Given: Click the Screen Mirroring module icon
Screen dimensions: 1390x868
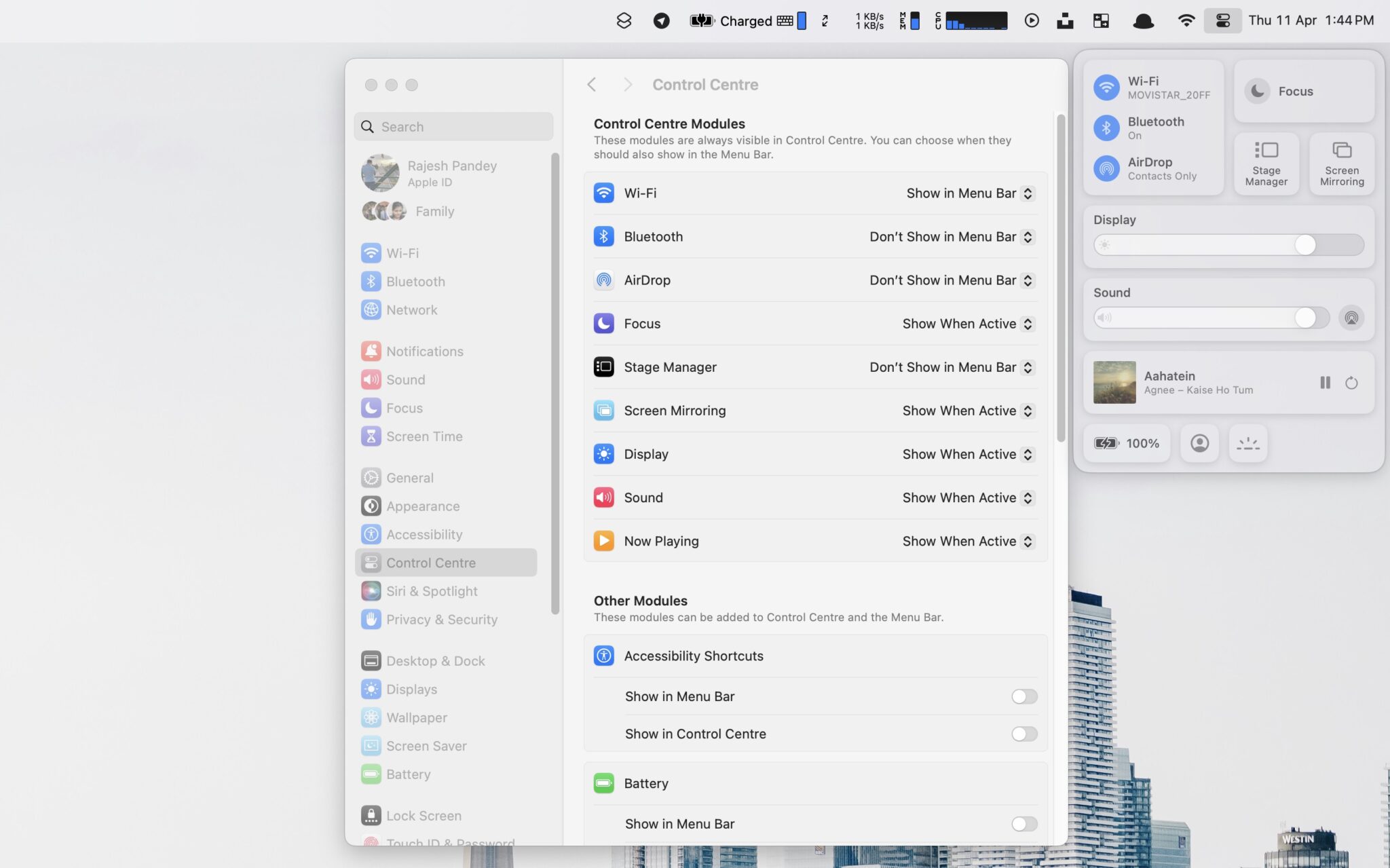Looking at the screenshot, I should [603, 410].
